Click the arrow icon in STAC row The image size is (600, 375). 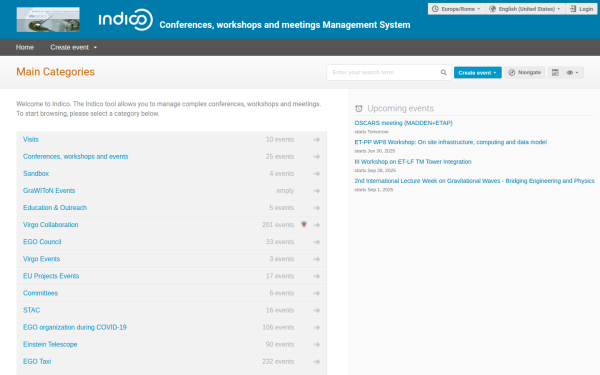[x=316, y=310]
